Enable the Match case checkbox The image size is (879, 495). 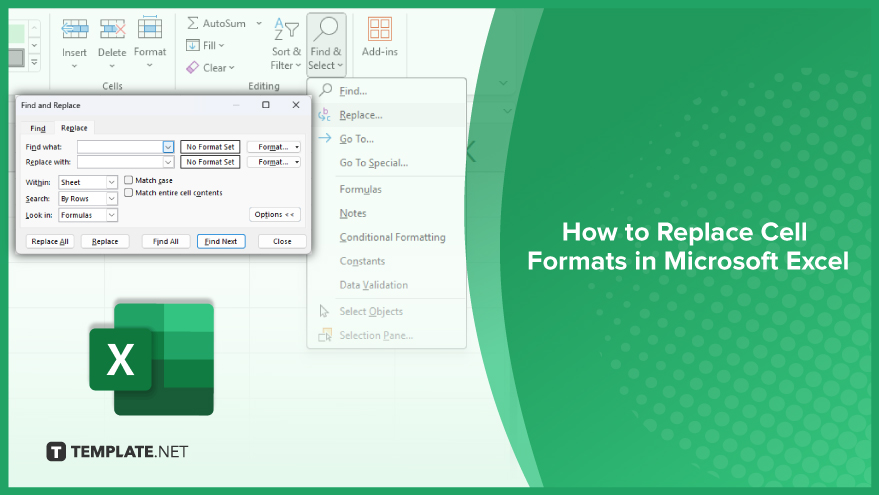point(128,180)
